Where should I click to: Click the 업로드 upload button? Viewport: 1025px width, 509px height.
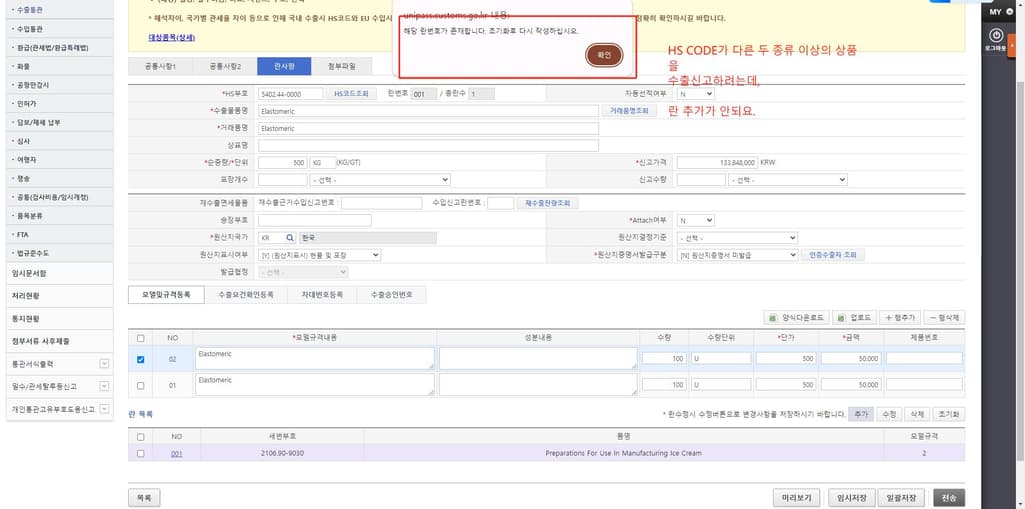coord(854,318)
